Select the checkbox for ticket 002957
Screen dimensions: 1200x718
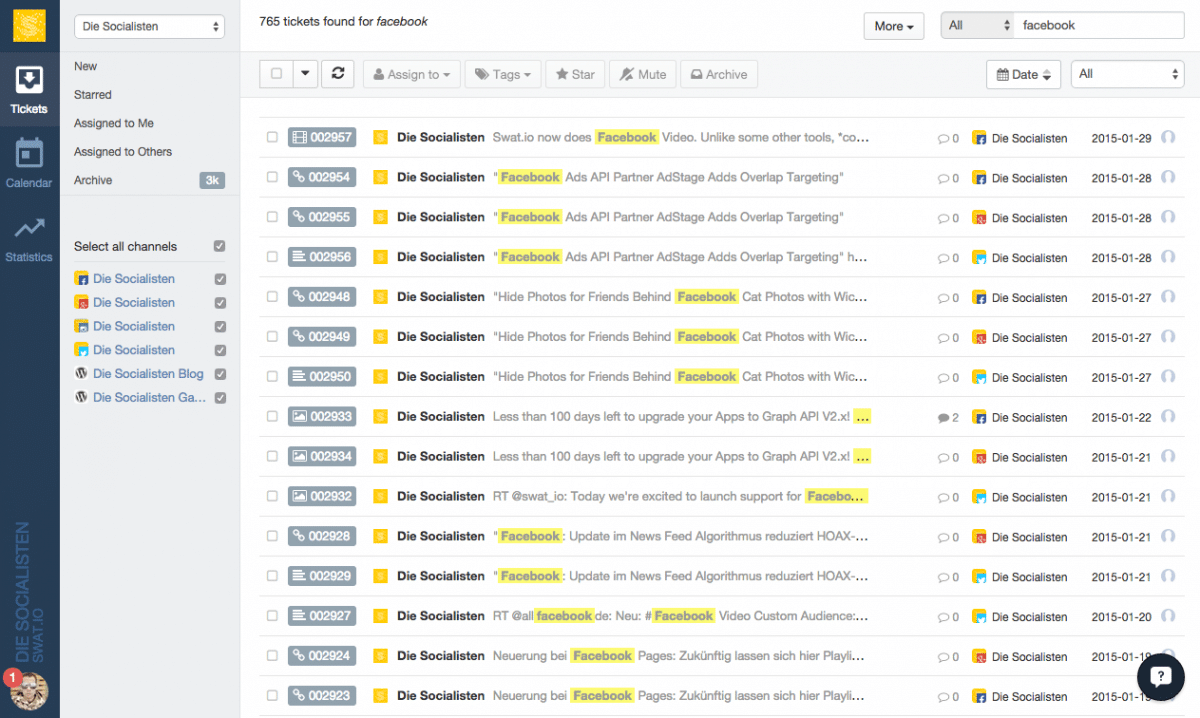tap(272, 137)
